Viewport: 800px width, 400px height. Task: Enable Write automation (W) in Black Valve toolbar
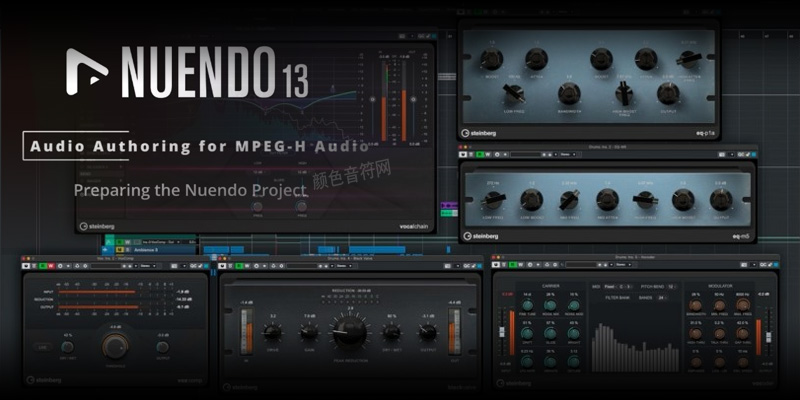[x=246, y=266]
